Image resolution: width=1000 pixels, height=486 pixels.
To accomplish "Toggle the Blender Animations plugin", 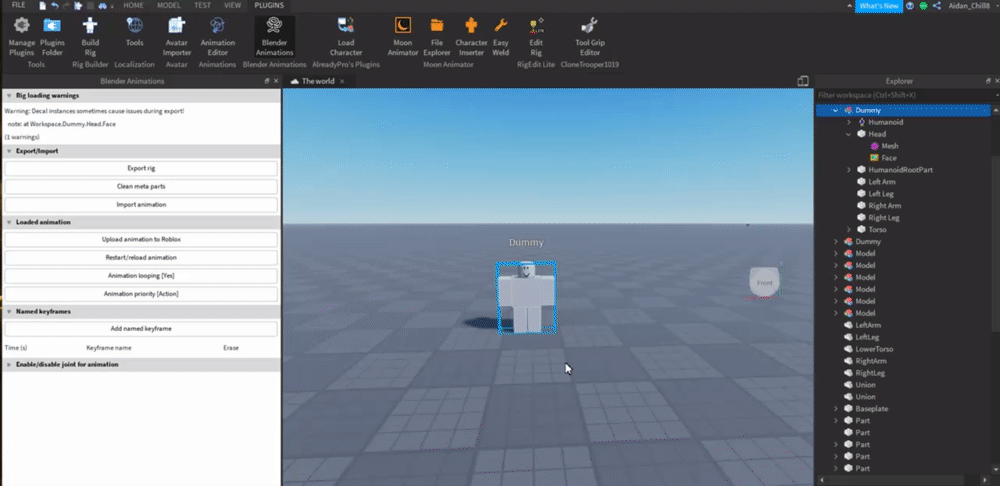I will click(x=274, y=37).
